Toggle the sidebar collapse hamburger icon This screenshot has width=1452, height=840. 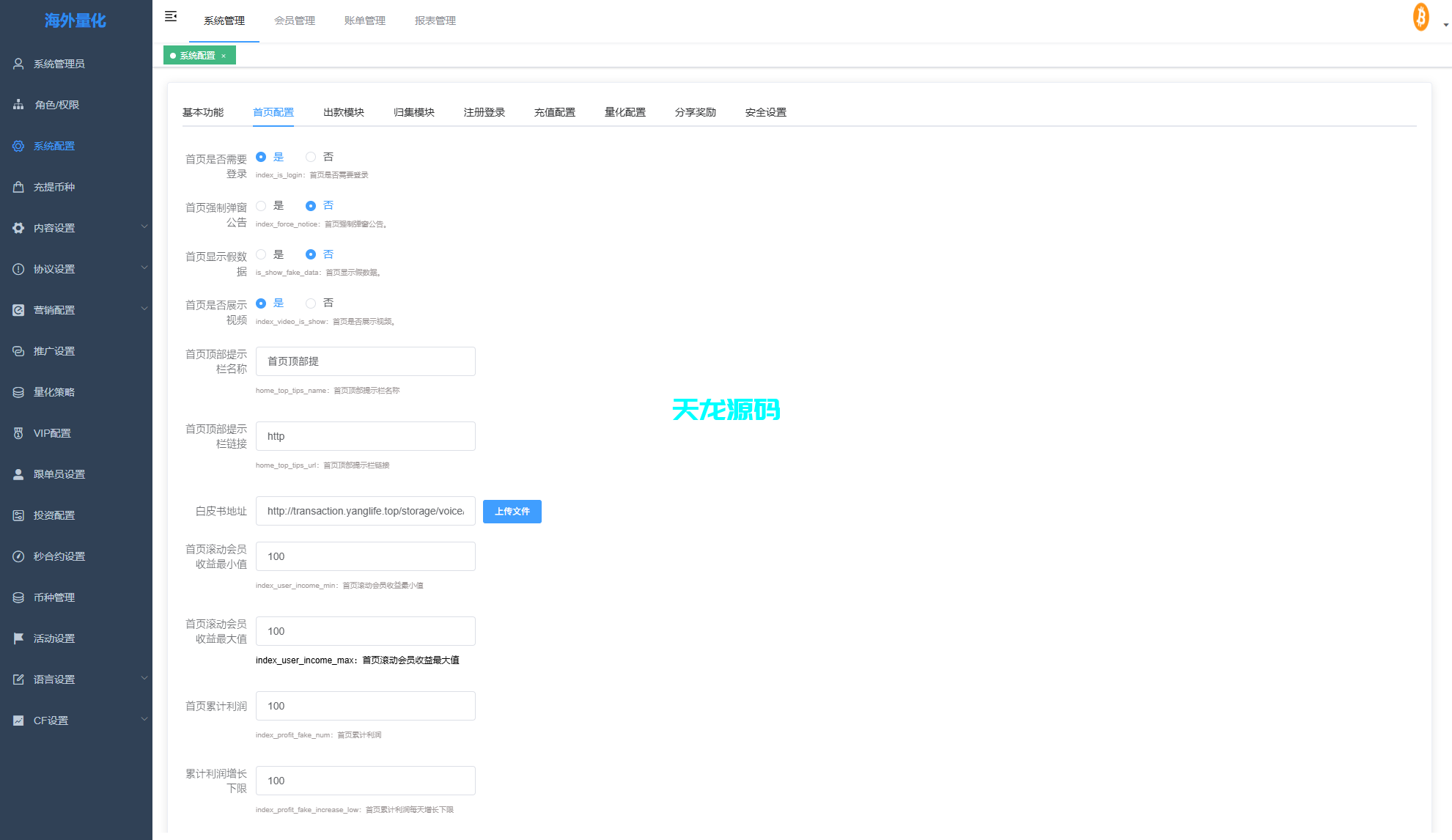coord(171,15)
